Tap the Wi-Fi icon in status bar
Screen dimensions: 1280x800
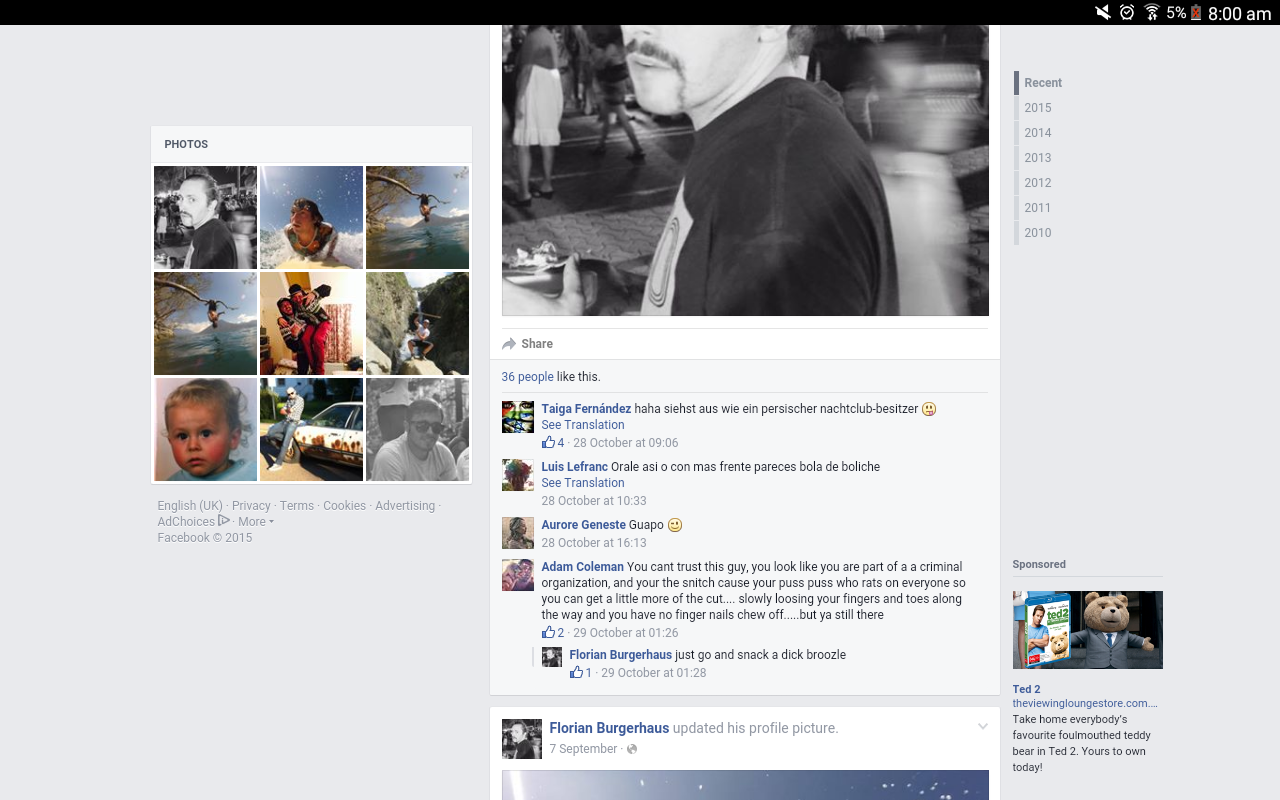tap(1152, 12)
